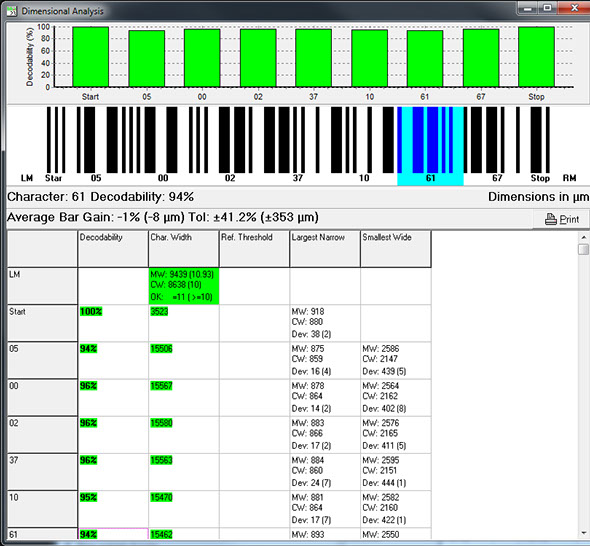Viewport: 590px width, 546px height.
Task: Click the Dimensional Analysis window icon
Action: coord(12,11)
